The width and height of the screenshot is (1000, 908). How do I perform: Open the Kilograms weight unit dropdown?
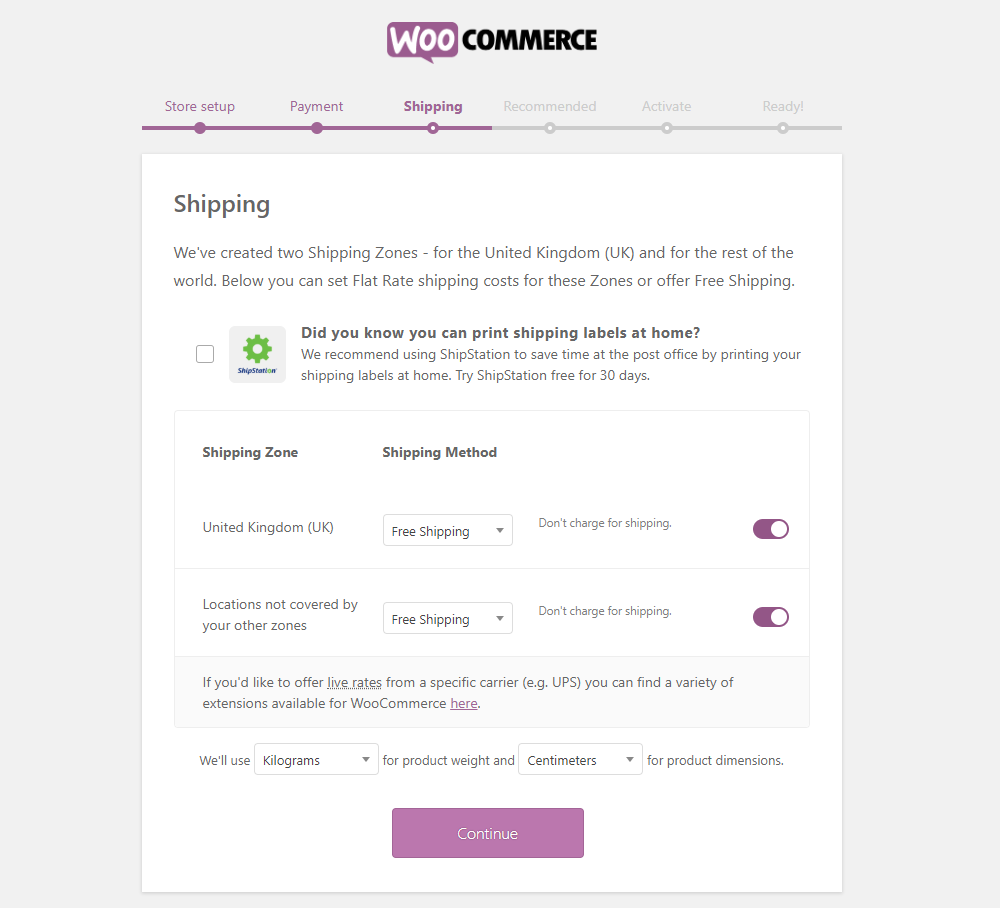tap(316, 759)
